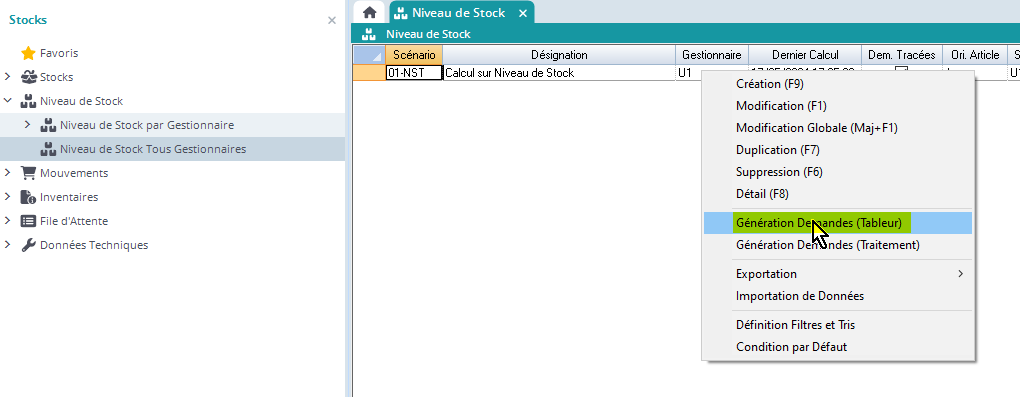The image size is (1020, 397).
Task: Select the Mouvements tree item
Action: tap(74, 173)
